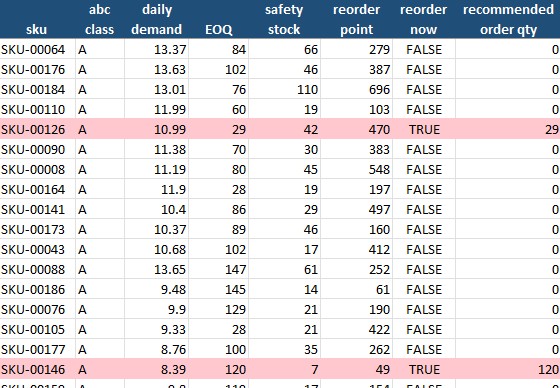The width and height of the screenshot is (560, 388).
Task: Select cell SKU-00090
Action: (x=37, y=149)
